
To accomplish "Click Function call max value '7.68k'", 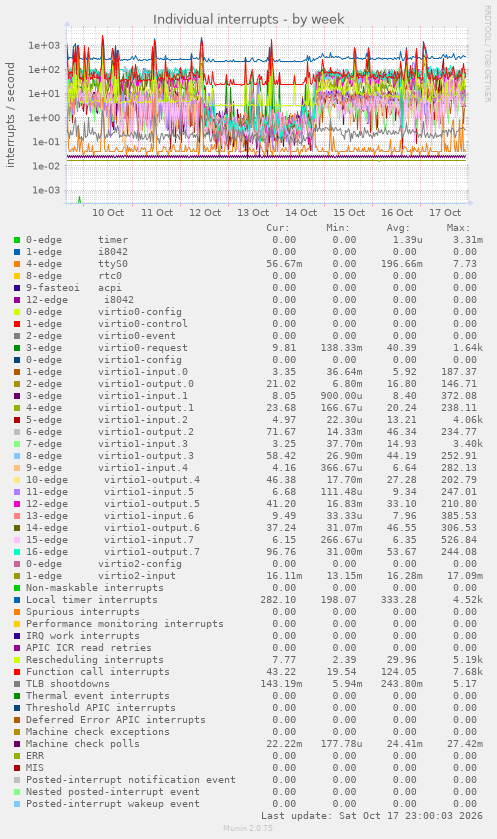I will pos(468,672).
